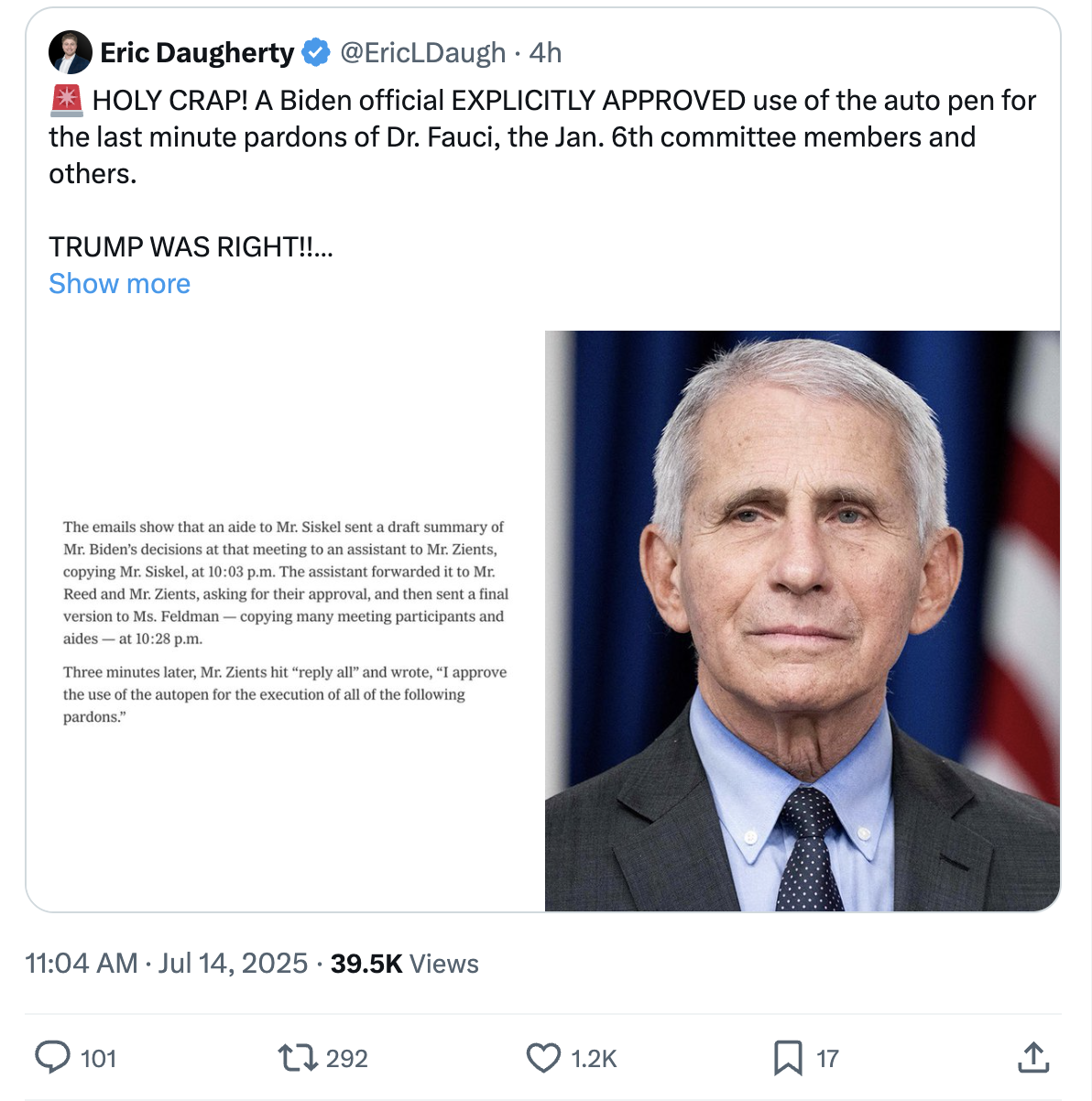Toggle the bookmark icon for this post
Image resolution: width=1092 pixels, height=1101 pixels.
788,1058
